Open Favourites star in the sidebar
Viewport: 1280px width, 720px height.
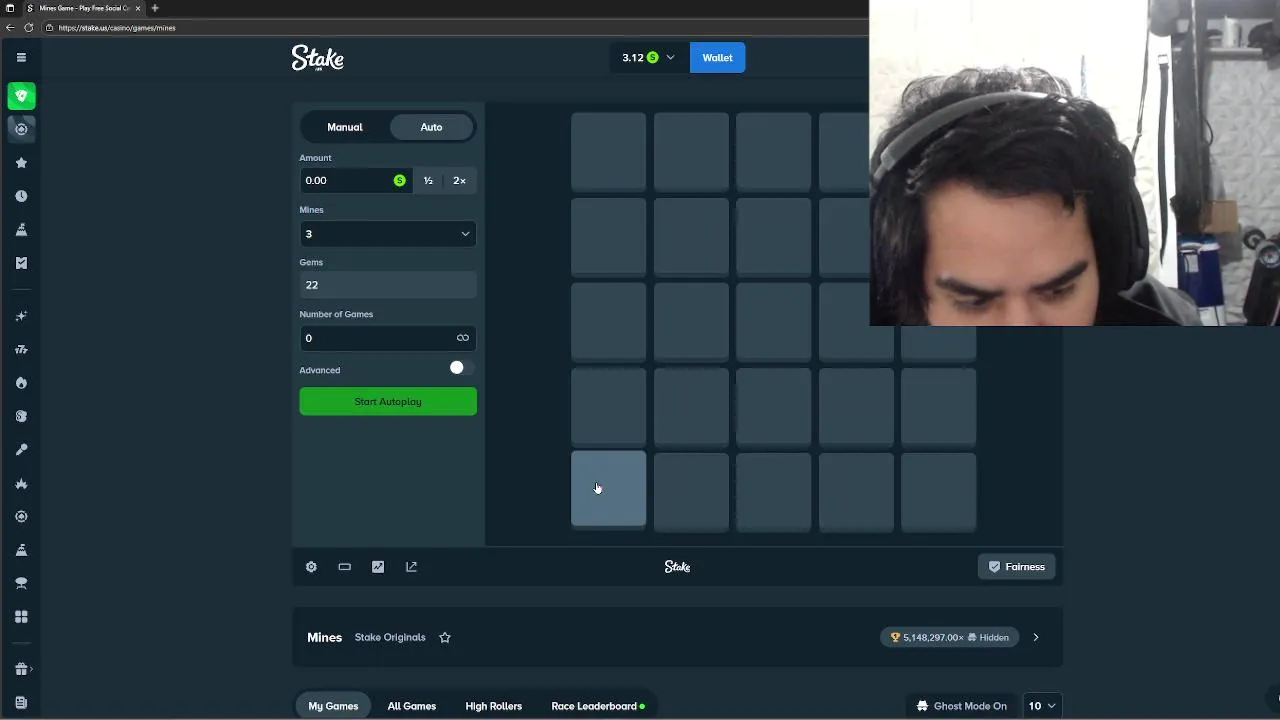tap(21, 163)
